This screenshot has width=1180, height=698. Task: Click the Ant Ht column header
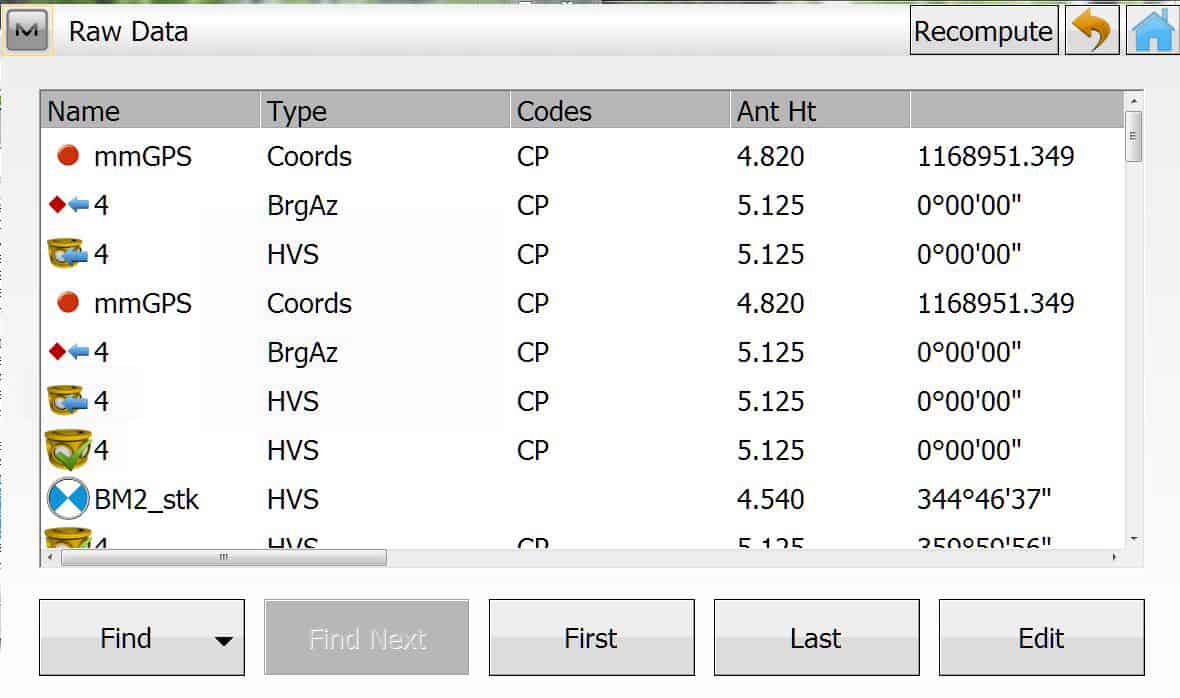pyautogui.click(x=820, y=111)
